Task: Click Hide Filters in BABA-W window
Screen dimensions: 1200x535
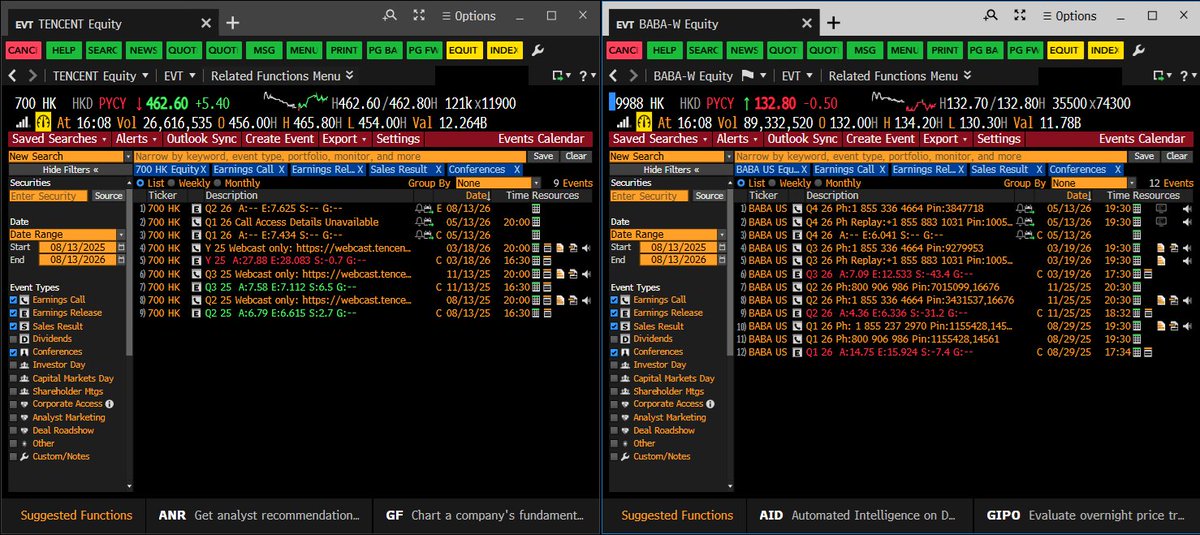Action: (669, 170)
